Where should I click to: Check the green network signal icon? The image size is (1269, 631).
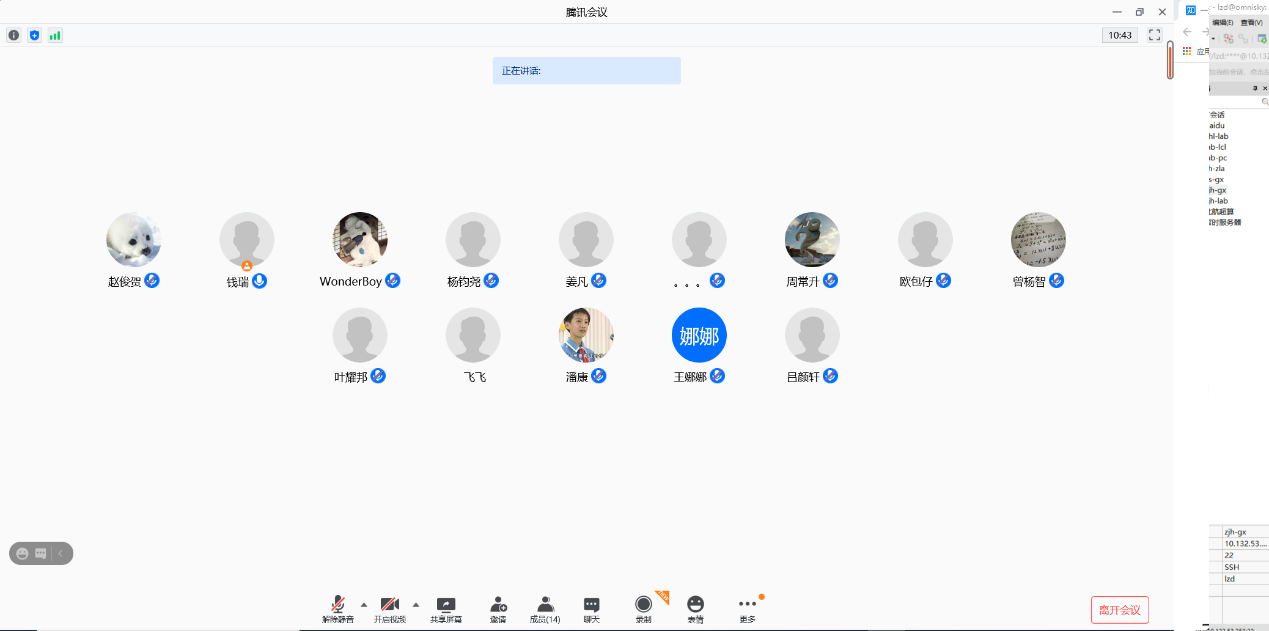click(55, 35)
